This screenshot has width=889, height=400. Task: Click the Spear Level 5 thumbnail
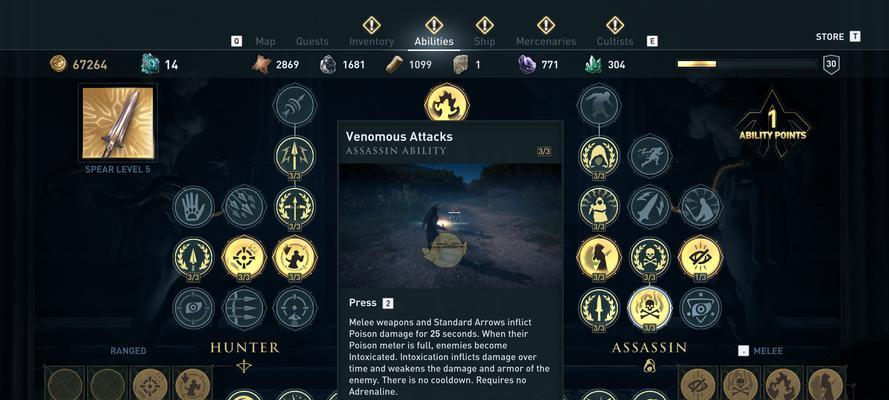(x=118, y=123)
